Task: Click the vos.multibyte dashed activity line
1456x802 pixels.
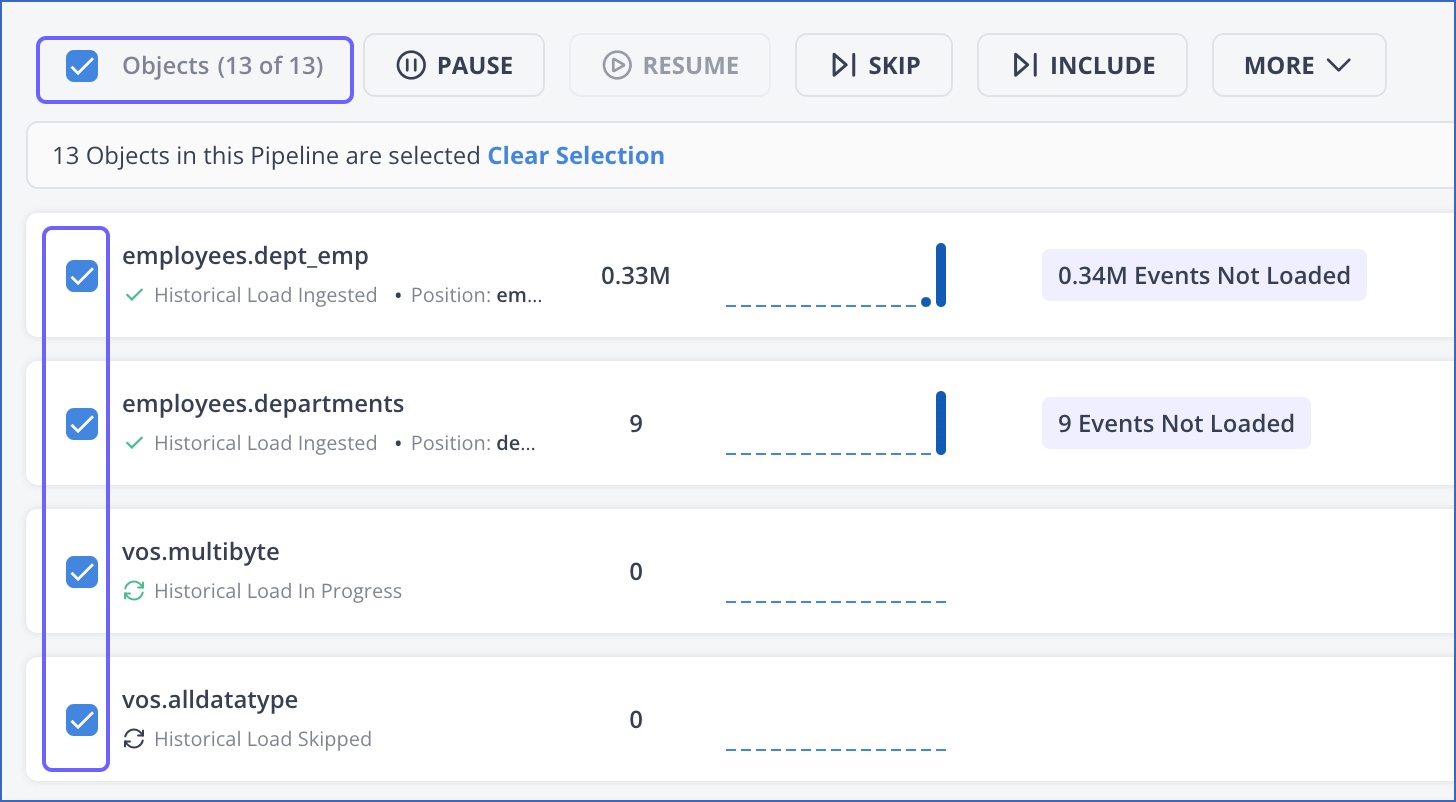Action: point(836,602)
